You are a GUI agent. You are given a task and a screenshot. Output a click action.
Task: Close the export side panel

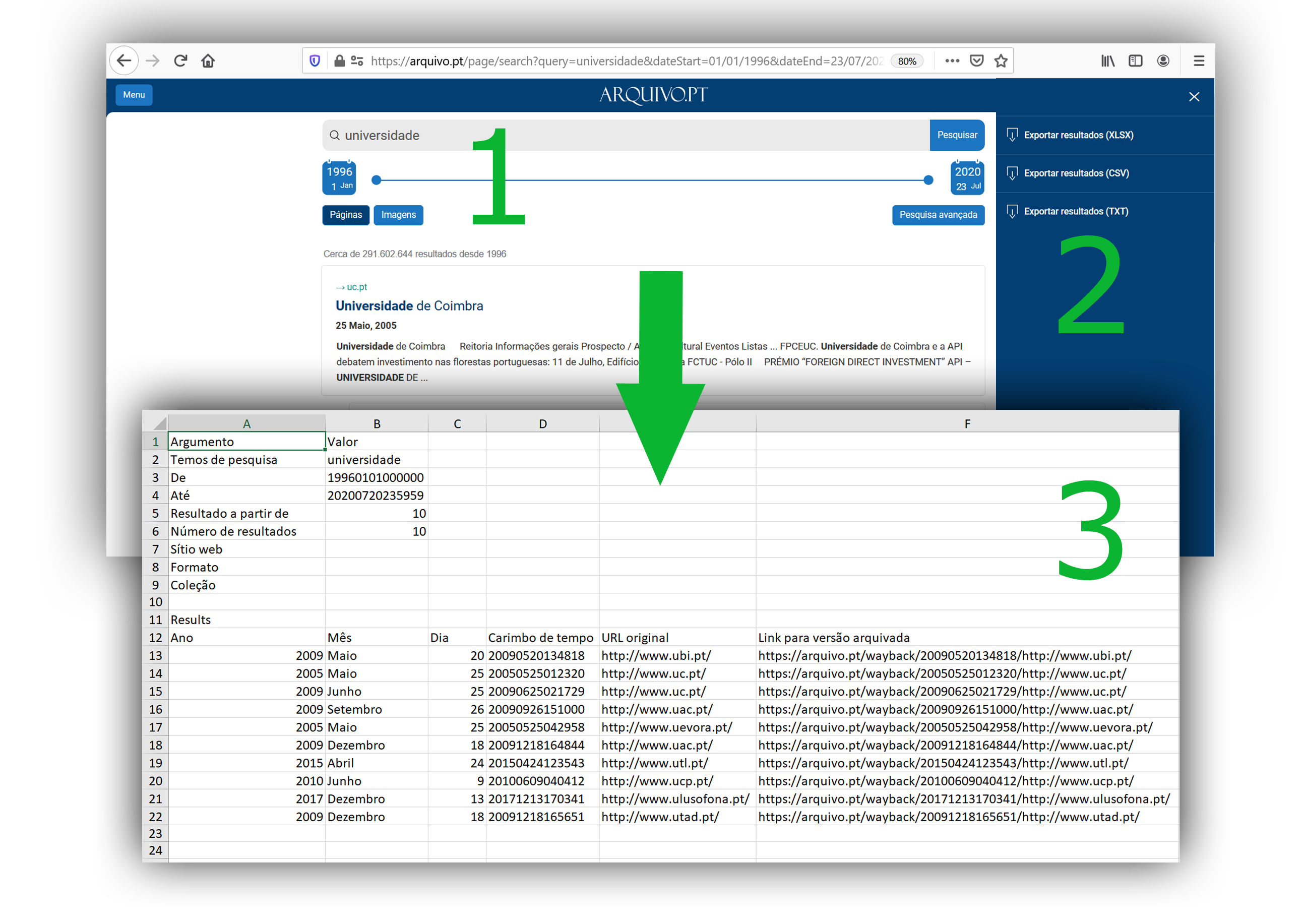pos(1194,97)
